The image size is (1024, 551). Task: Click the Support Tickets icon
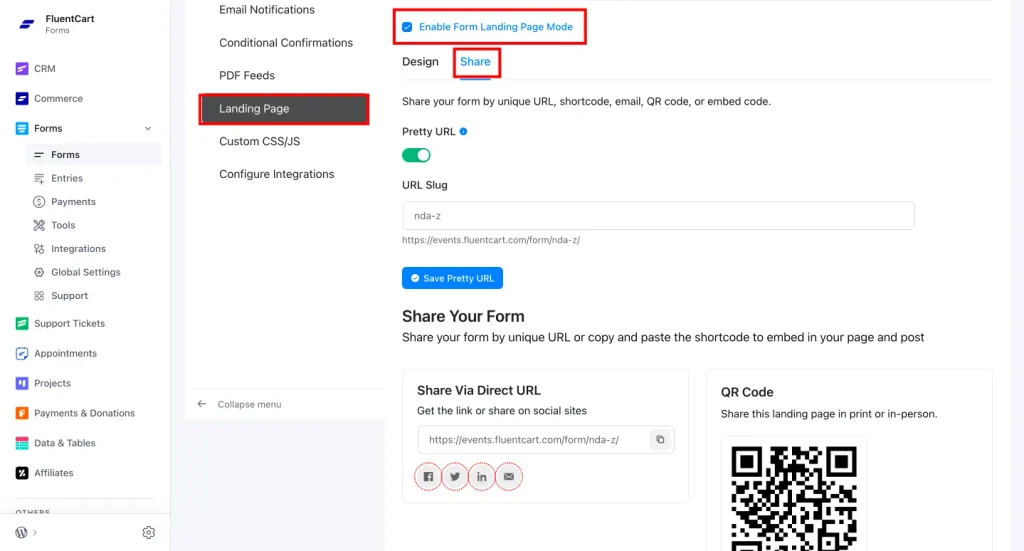pos(22,323)
